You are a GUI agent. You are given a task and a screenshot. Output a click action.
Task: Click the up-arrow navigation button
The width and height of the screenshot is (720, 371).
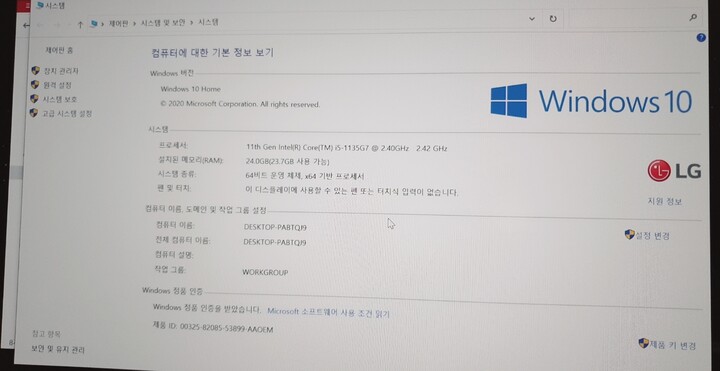pyautogui.click(x=80, y=25)
